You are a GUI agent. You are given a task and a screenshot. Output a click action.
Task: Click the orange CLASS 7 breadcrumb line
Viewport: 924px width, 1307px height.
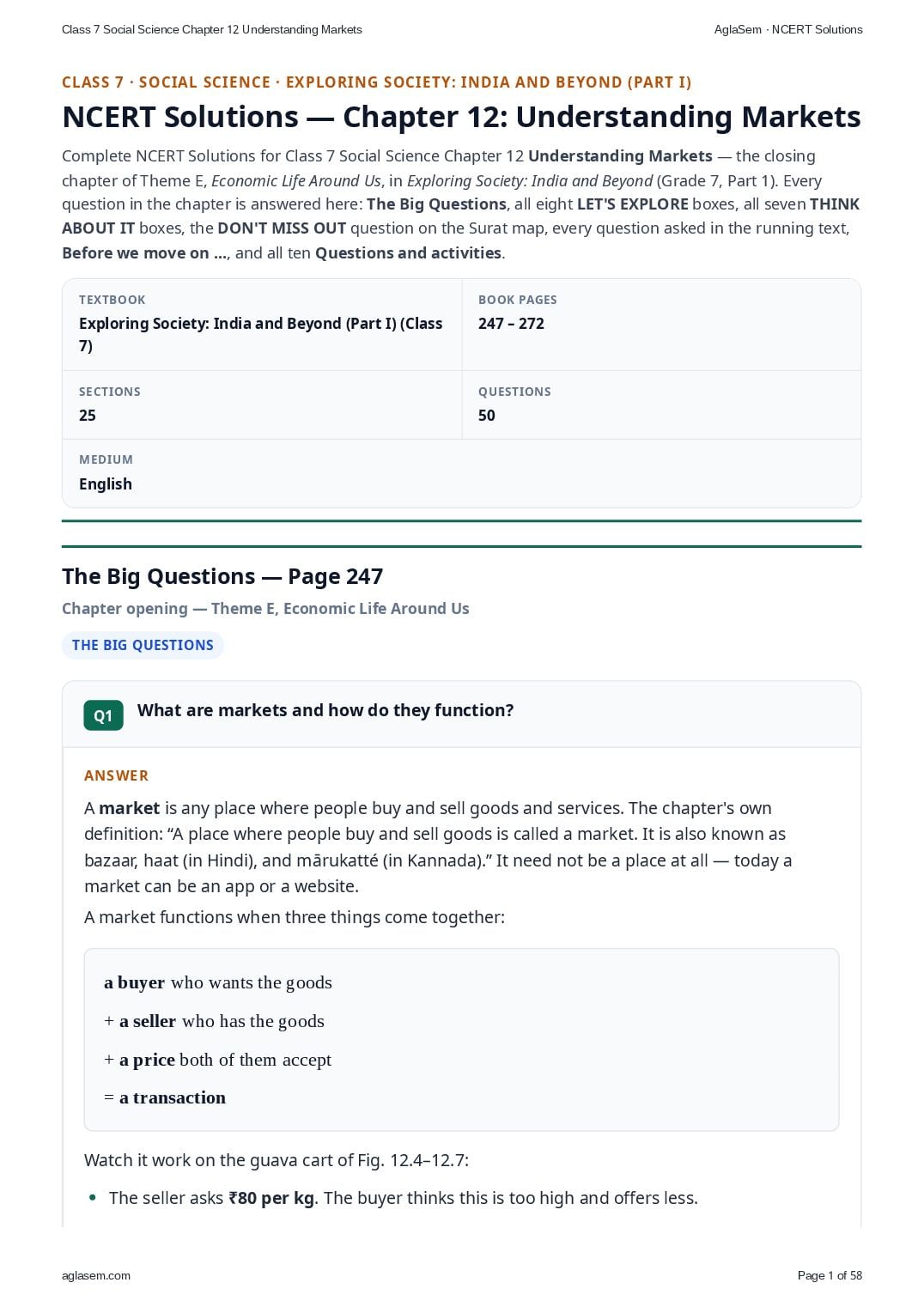pyautogui.click(x=376, y=82)
